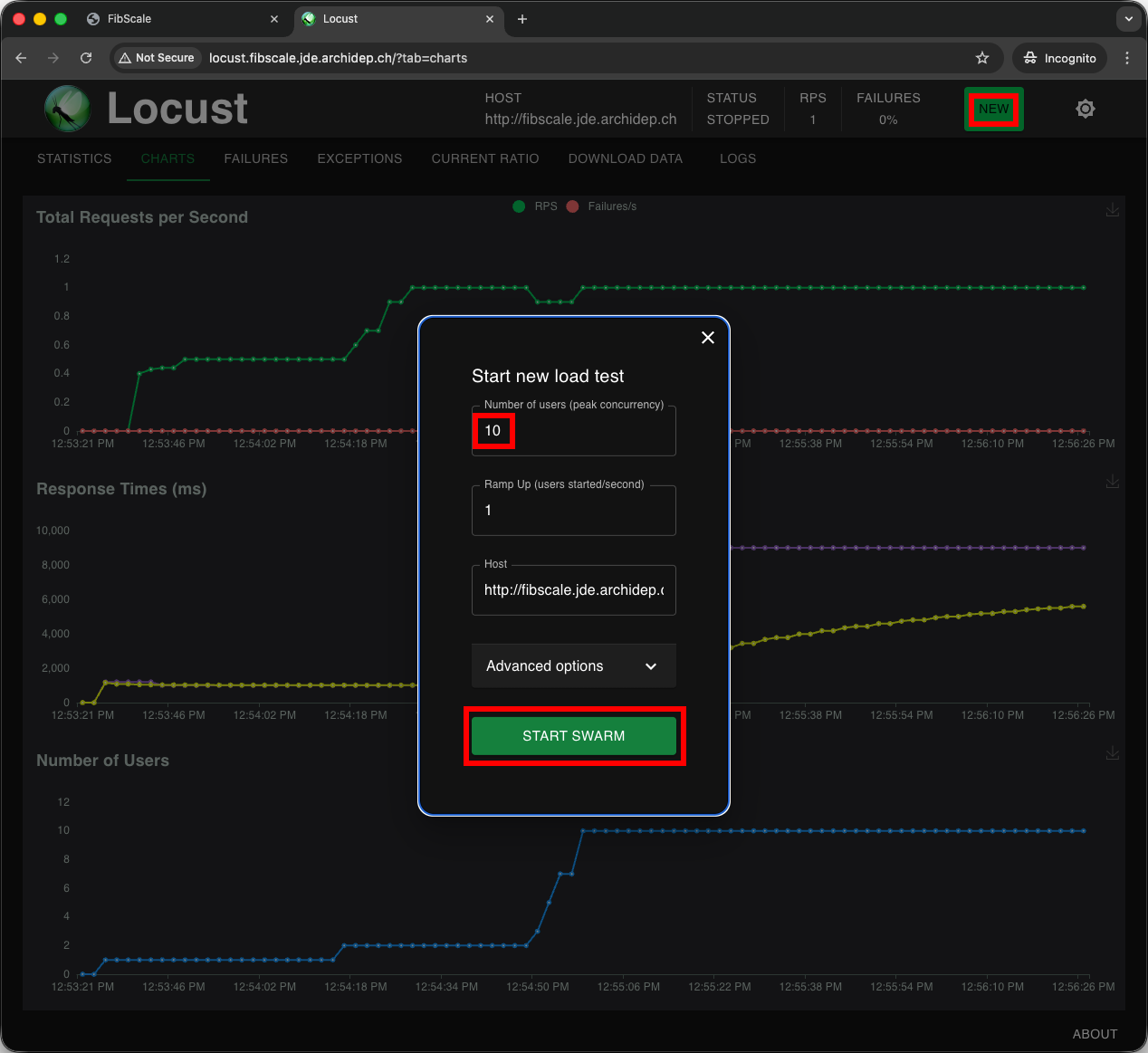Expand the Advanced options section
This screenshot has width=1148, height=1053.
click(x=573, y=665)
